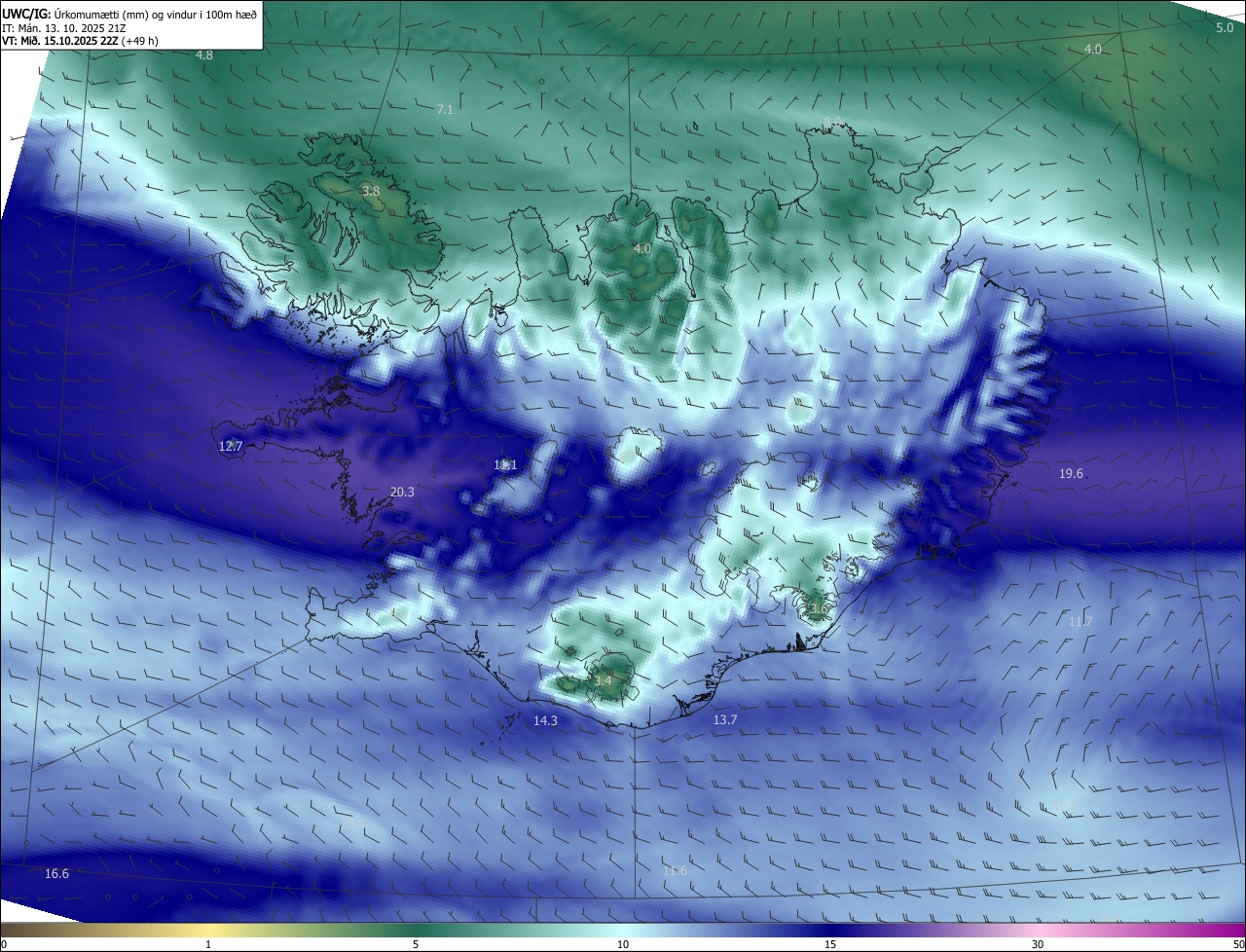Image resolution: width=1246 pixels, height=952 pixels.
Task: Click the 50 tick on the colour scale
Action: (1238, 945)
